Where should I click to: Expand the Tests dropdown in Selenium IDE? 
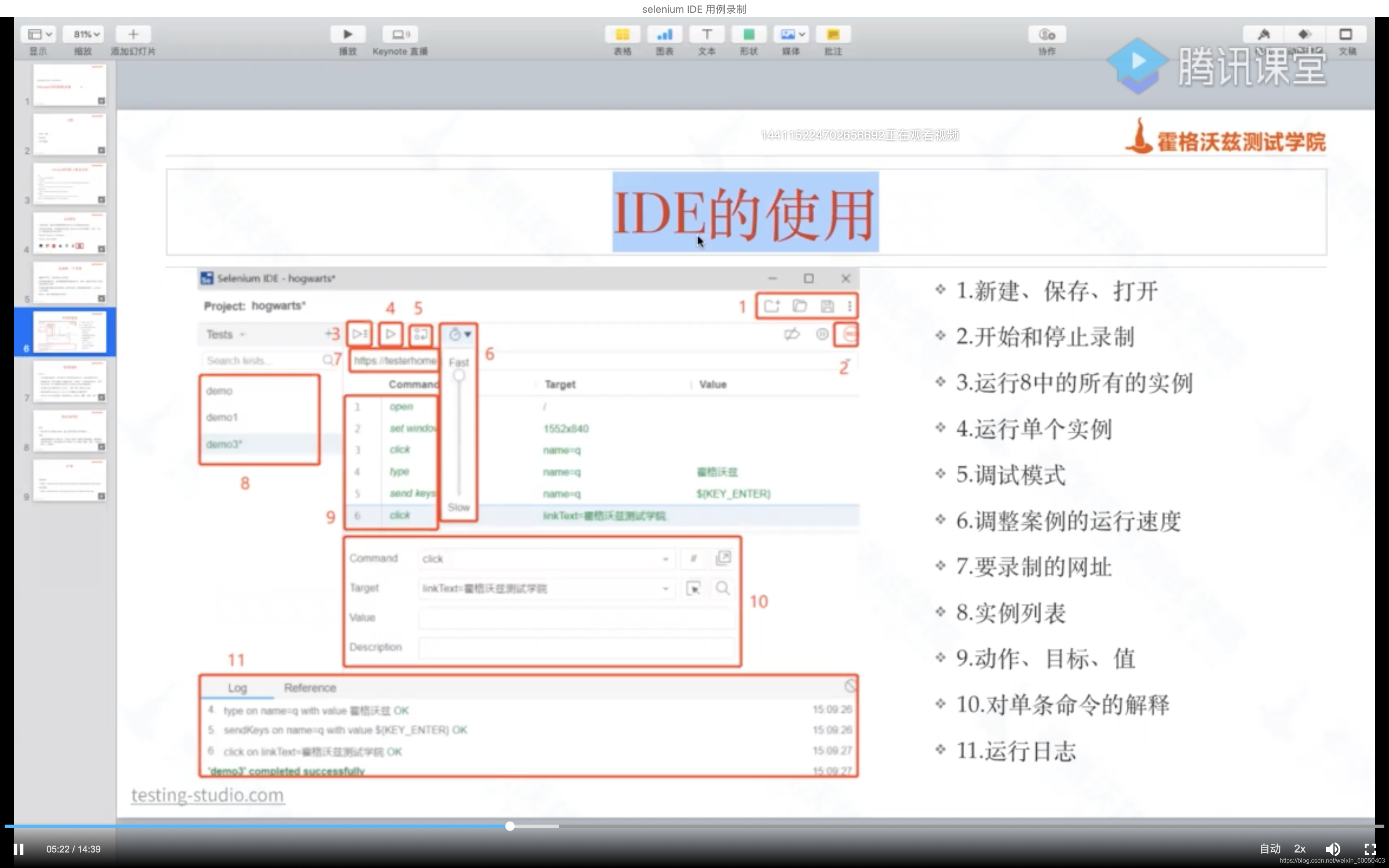(x=226, y=334)
